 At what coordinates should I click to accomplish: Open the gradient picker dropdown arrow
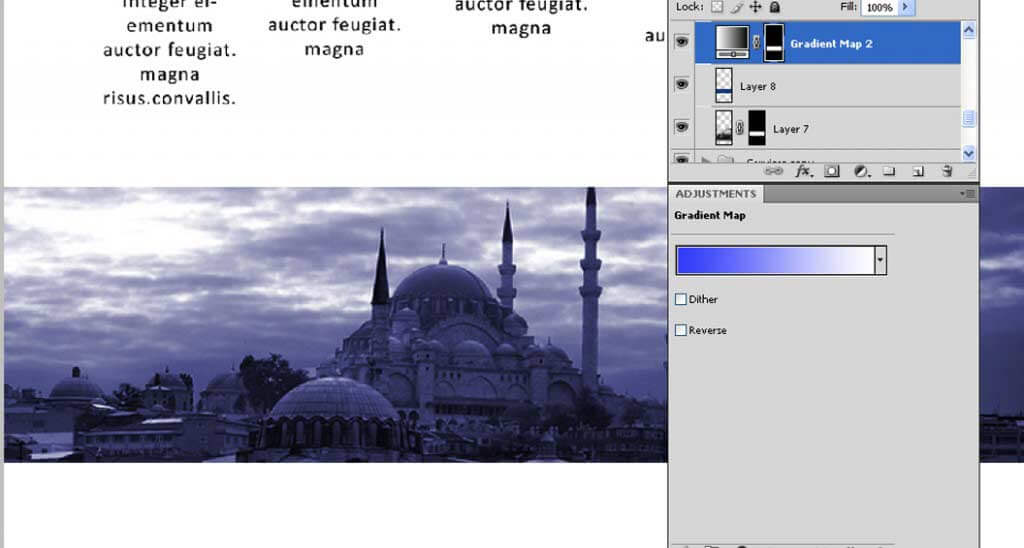pos(880,260)
